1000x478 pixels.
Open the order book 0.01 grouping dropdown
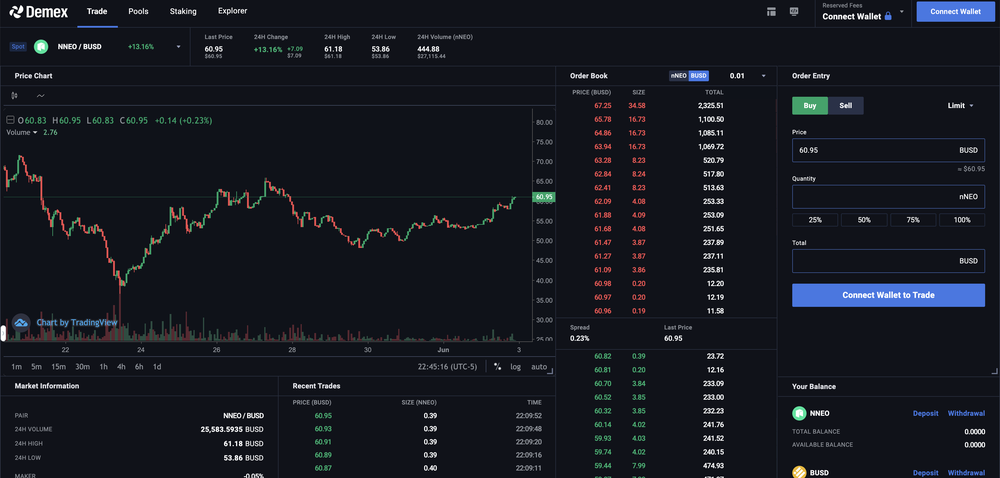tap(763, 76)
